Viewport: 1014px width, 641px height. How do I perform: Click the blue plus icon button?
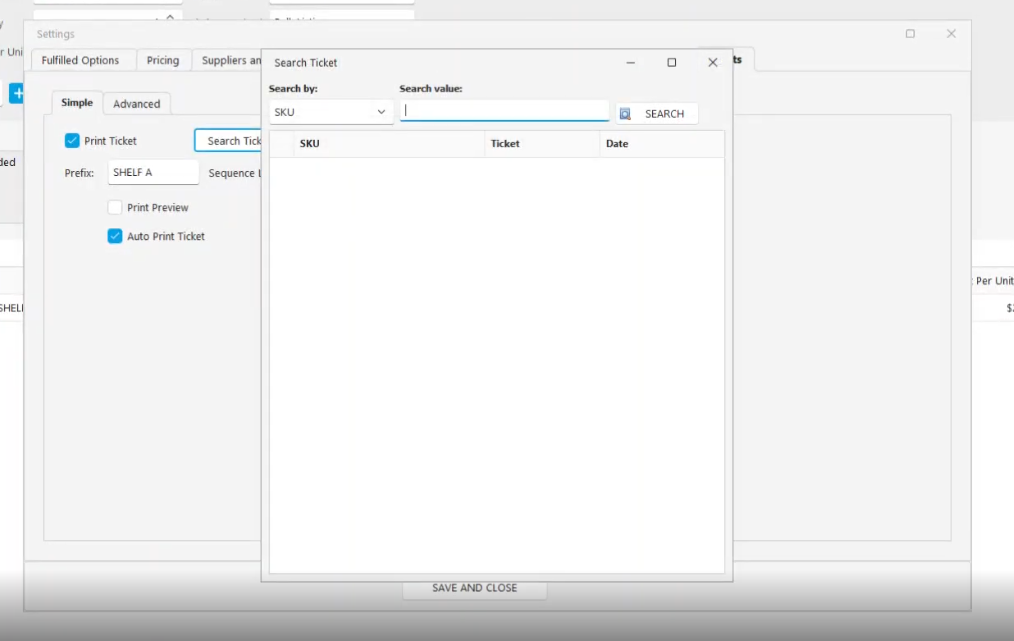[17, 93]
